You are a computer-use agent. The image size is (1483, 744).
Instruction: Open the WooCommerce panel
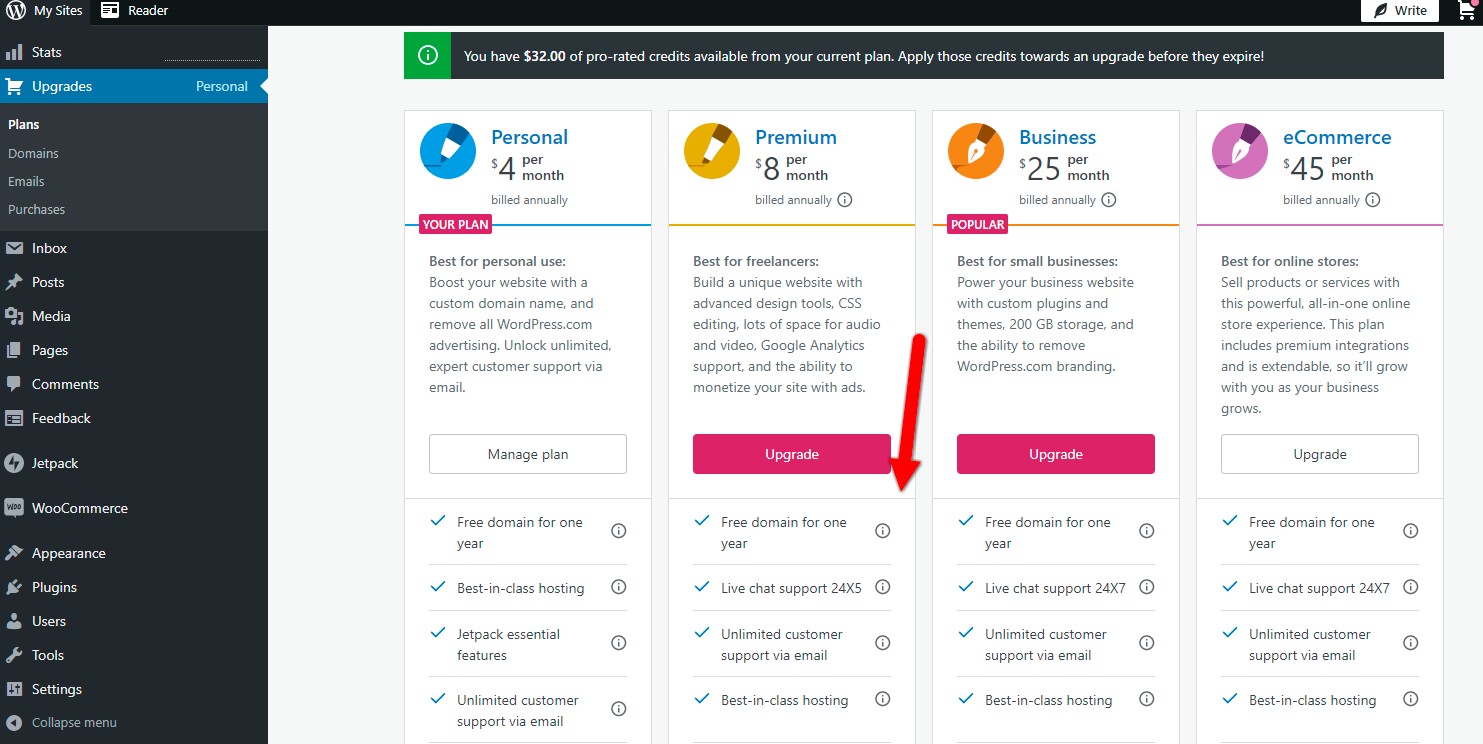coord(79,508)
